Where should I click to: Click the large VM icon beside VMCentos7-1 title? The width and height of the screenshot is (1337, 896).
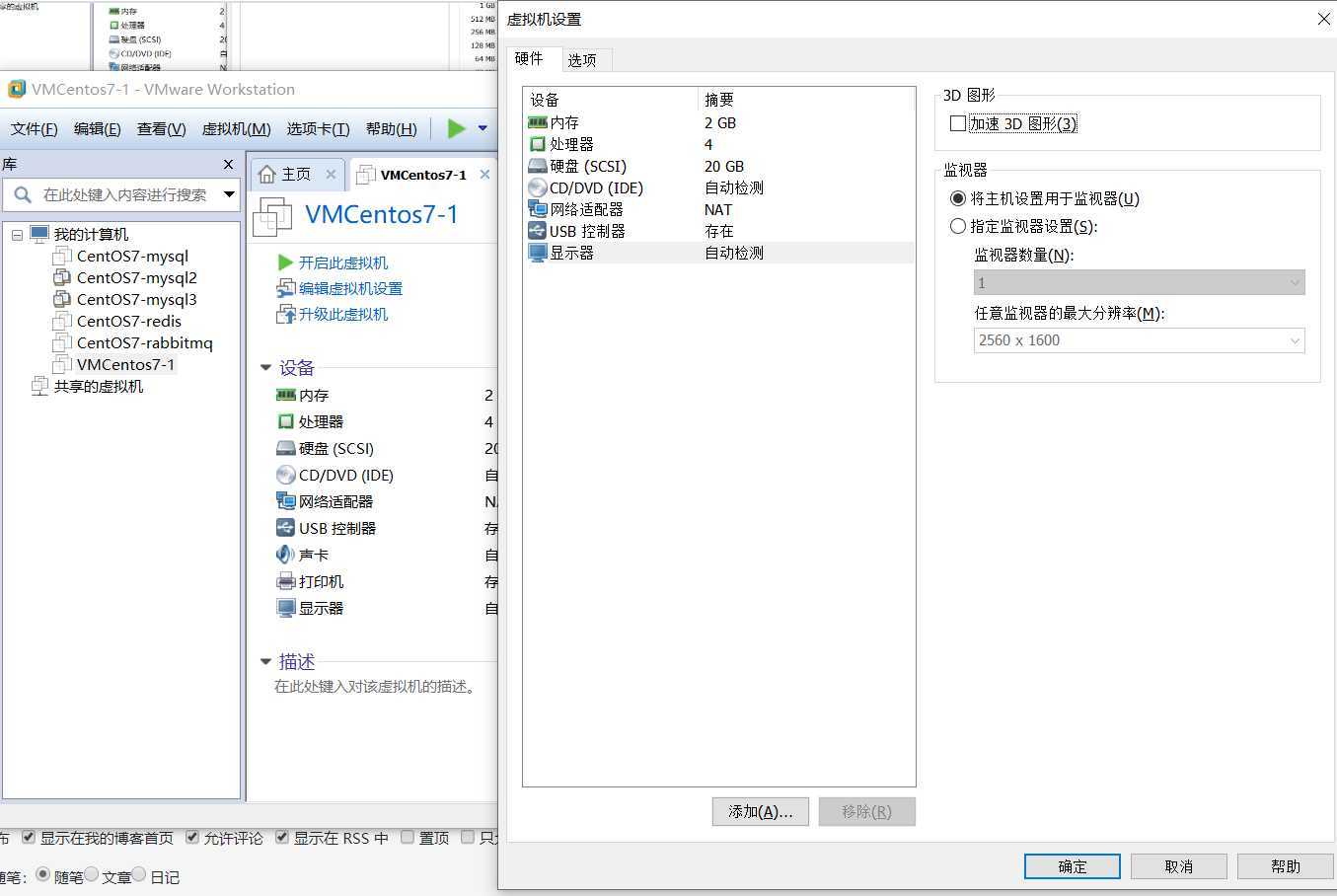273,216
